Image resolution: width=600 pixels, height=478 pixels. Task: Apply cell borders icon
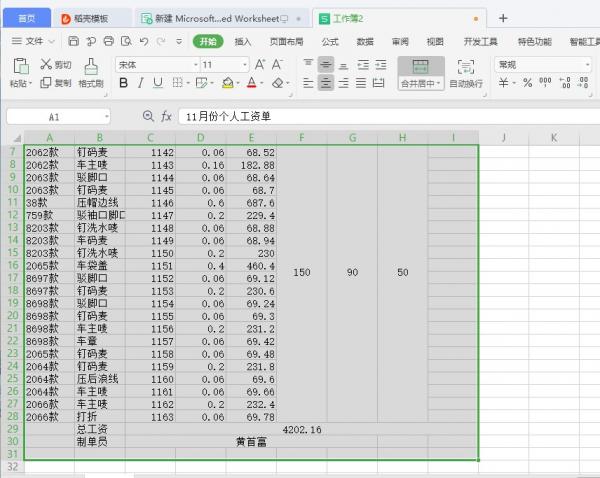(x=177, y=83)
